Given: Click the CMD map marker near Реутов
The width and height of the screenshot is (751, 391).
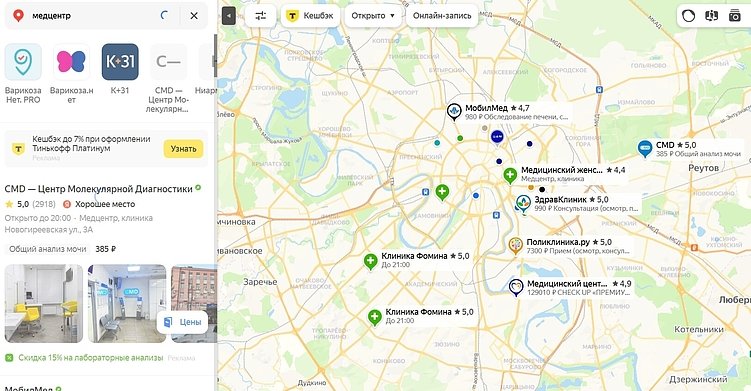Looking at the screenshot, I should click(x=645, y=149).
